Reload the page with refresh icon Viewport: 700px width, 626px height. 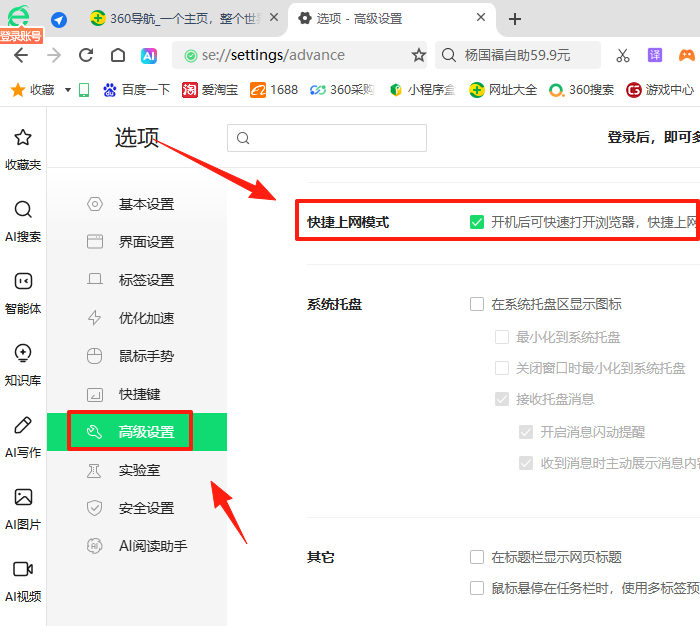point(86,55)
